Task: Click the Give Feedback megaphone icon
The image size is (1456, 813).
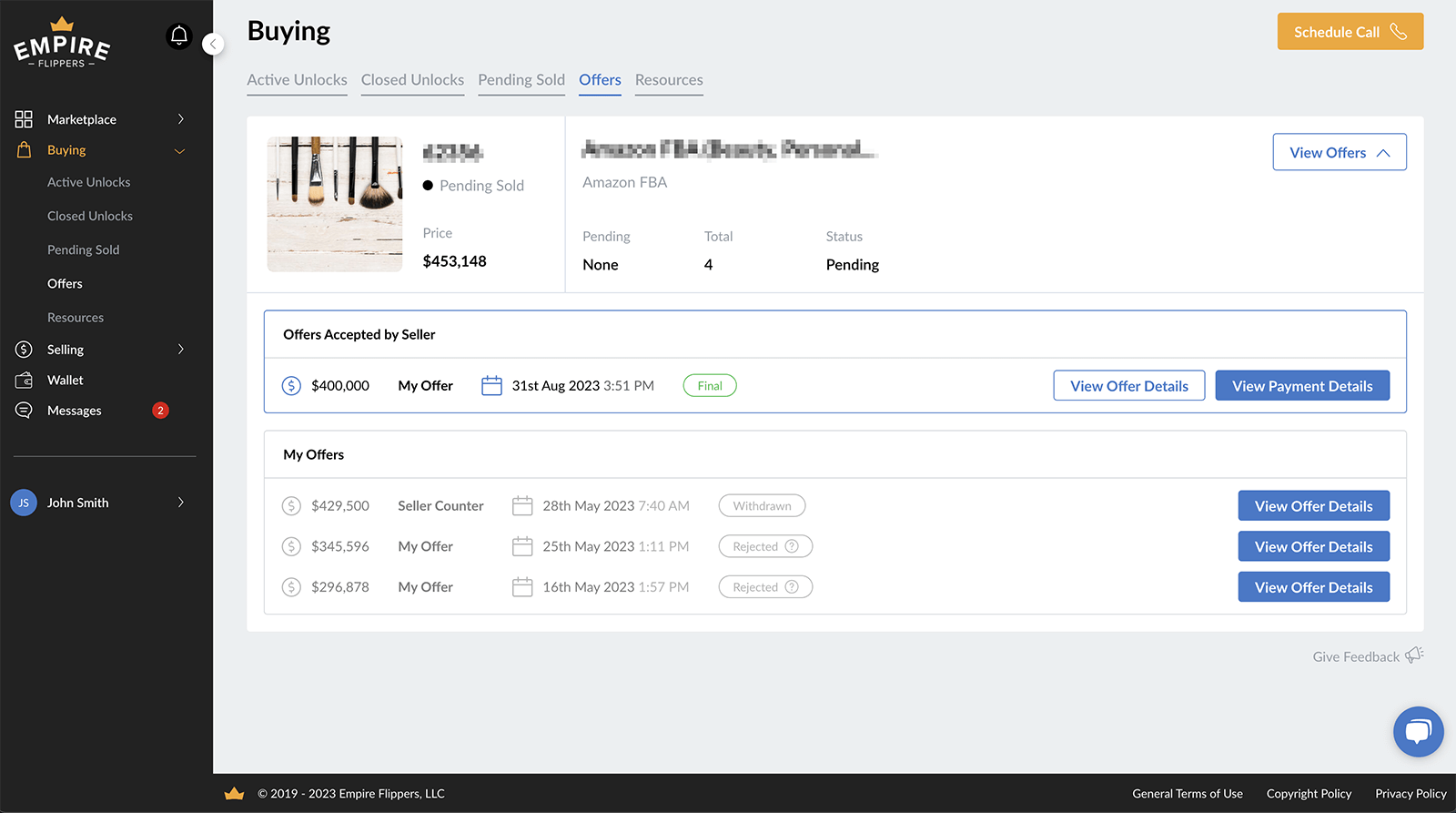Action: pos(1414,655)
